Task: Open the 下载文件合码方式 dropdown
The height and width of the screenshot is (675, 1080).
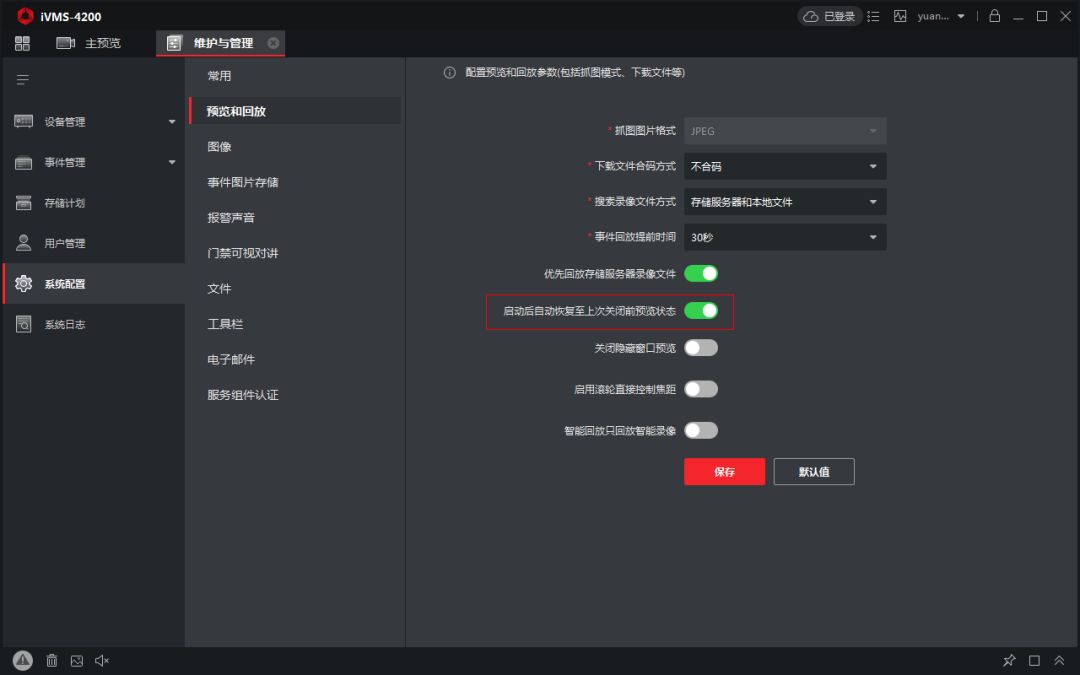Action: pos(785,166)
